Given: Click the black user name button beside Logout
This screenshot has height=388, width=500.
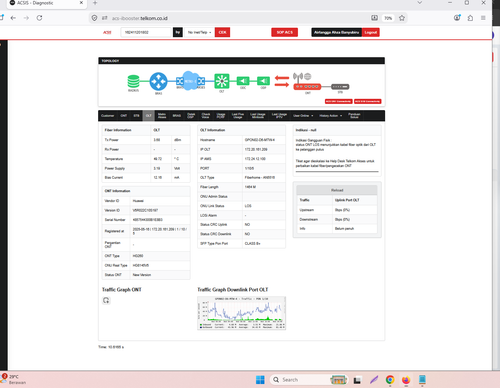Looking at the screenshot, I should pos(337,32).
